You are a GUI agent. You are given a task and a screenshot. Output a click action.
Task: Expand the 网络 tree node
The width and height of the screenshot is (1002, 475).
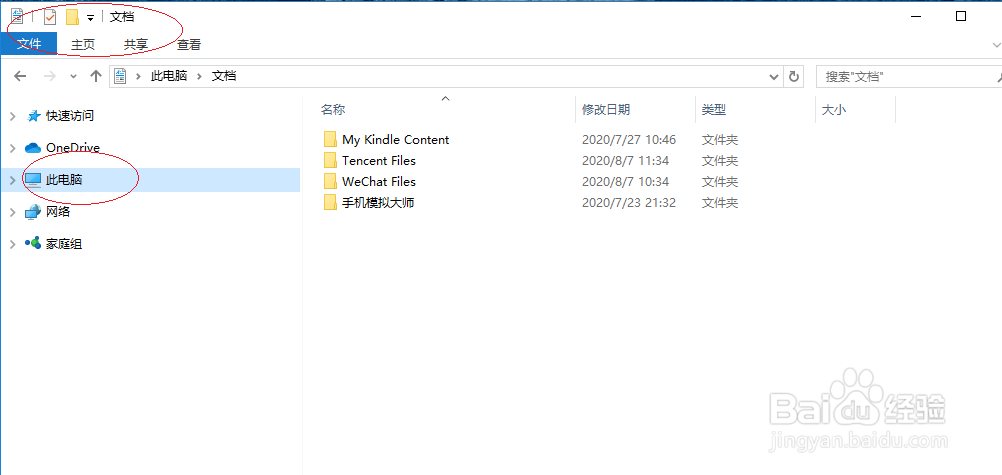pyautogui.click(x=13, y=212)
